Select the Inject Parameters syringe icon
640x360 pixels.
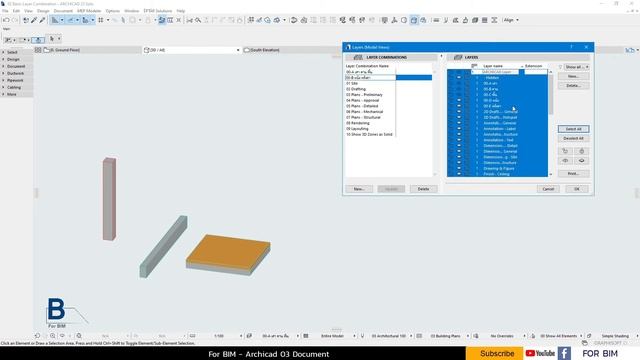(42, 20)
